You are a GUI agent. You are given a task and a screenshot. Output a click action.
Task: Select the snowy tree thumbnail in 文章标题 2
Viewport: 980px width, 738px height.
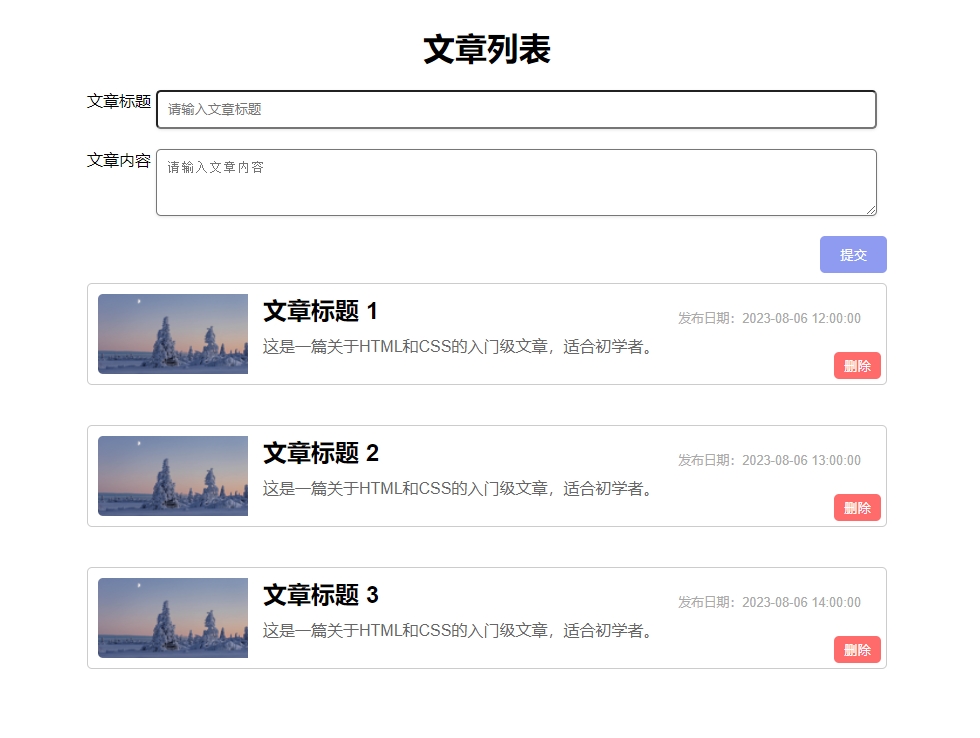173,476
